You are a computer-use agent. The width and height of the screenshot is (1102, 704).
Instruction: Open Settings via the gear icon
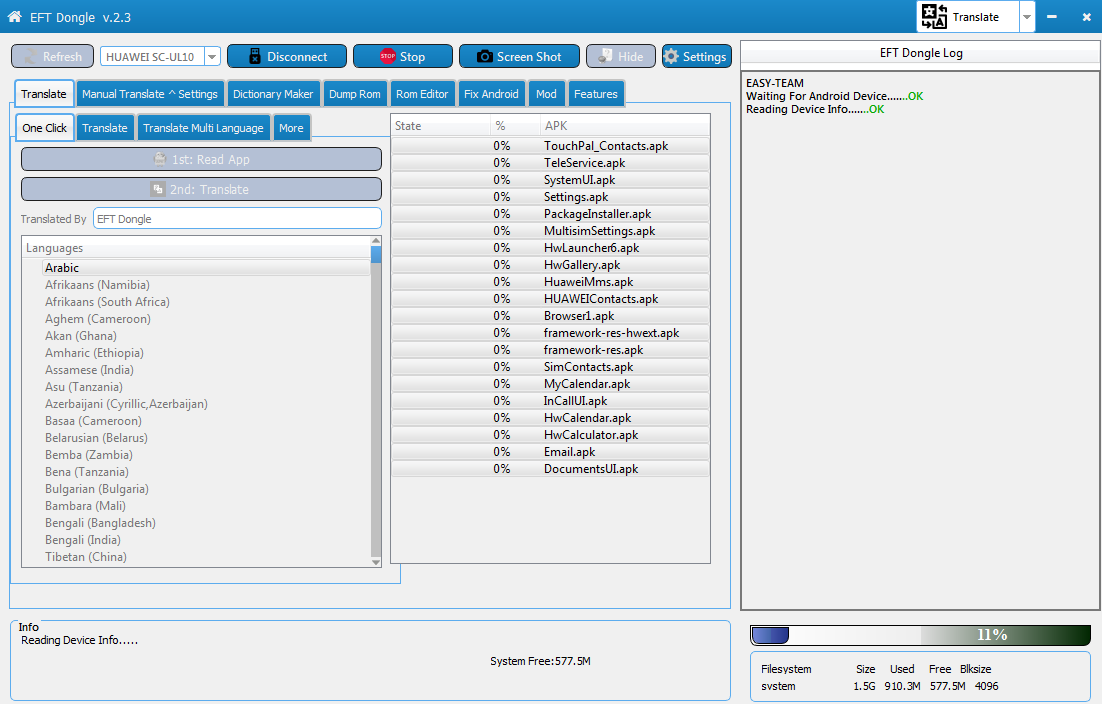click(x=672, y=56)
